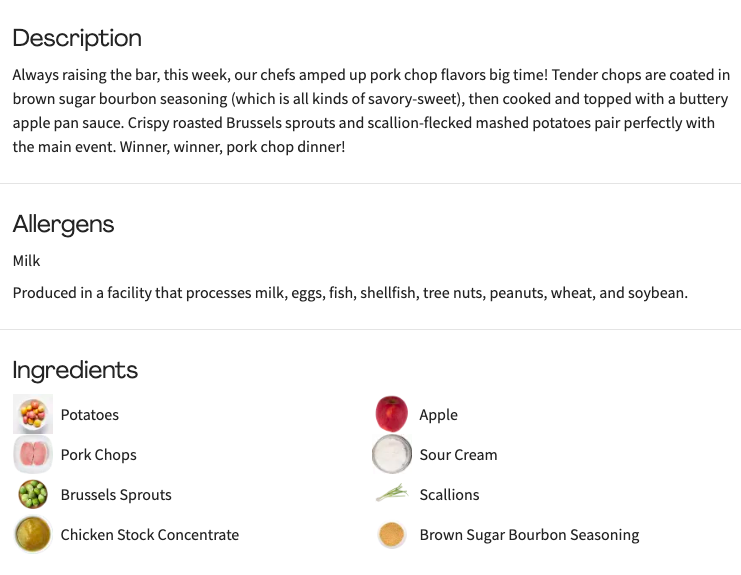Image resolution: width=741 pixels, height=575 pixels.
Task: Click the Pork Chops text label
Action: [x=99, y=455]
